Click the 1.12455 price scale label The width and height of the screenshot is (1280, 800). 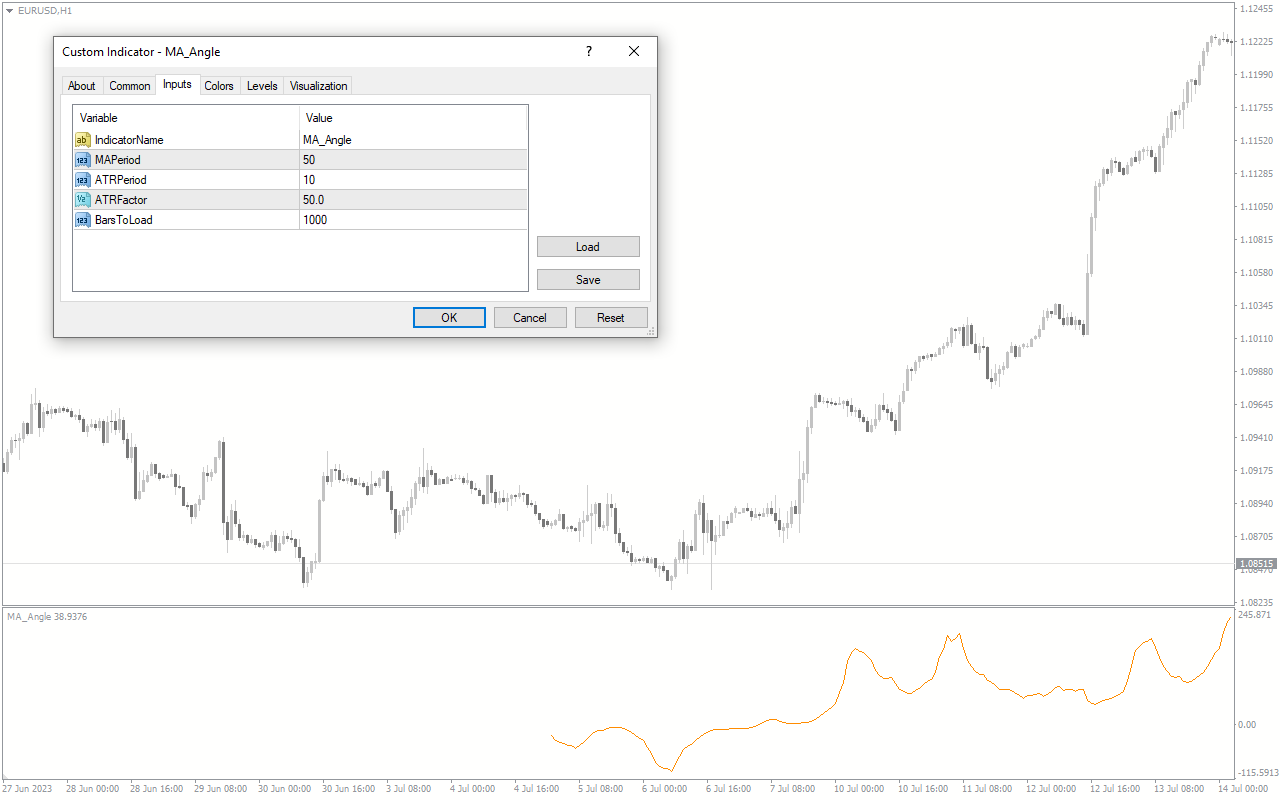[x=1257, y=9]
